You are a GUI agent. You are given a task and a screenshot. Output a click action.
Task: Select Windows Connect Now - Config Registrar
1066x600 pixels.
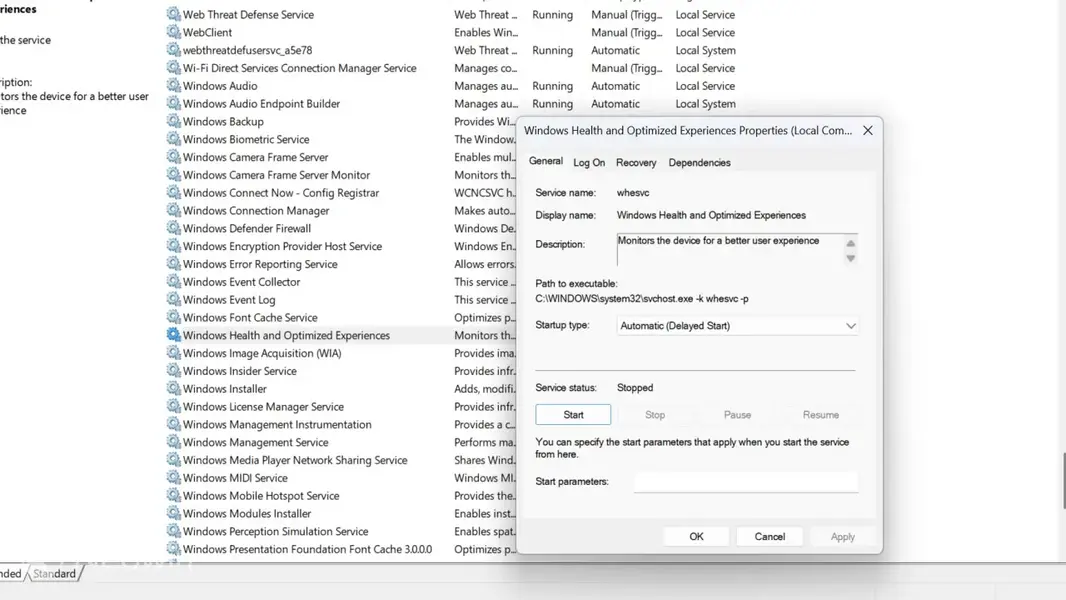(281, 192)
